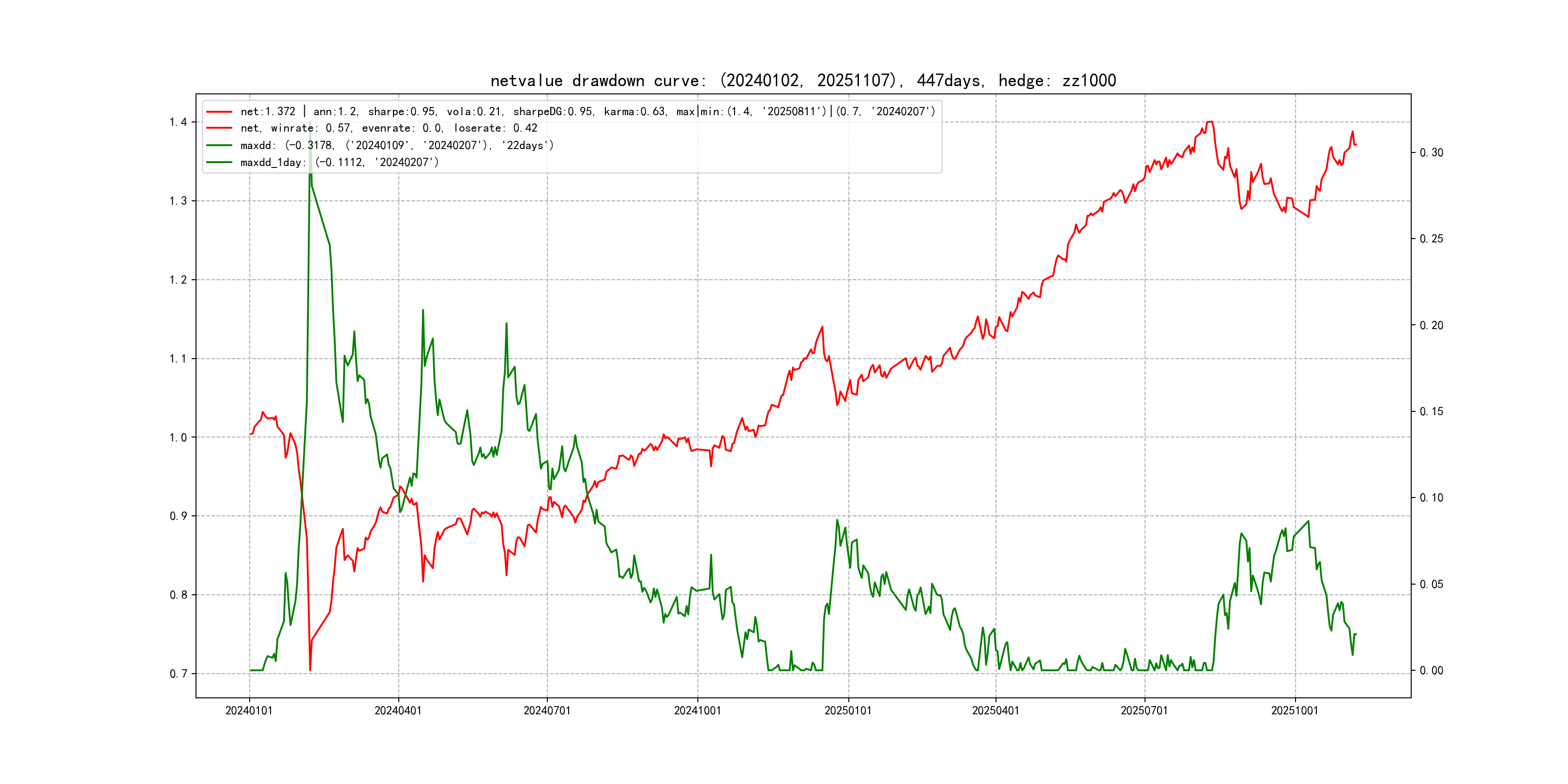1568x784 pixels.
Task: Click the 20250101 x-axis label
Action: pyautogui.click(x=848, y=710)
